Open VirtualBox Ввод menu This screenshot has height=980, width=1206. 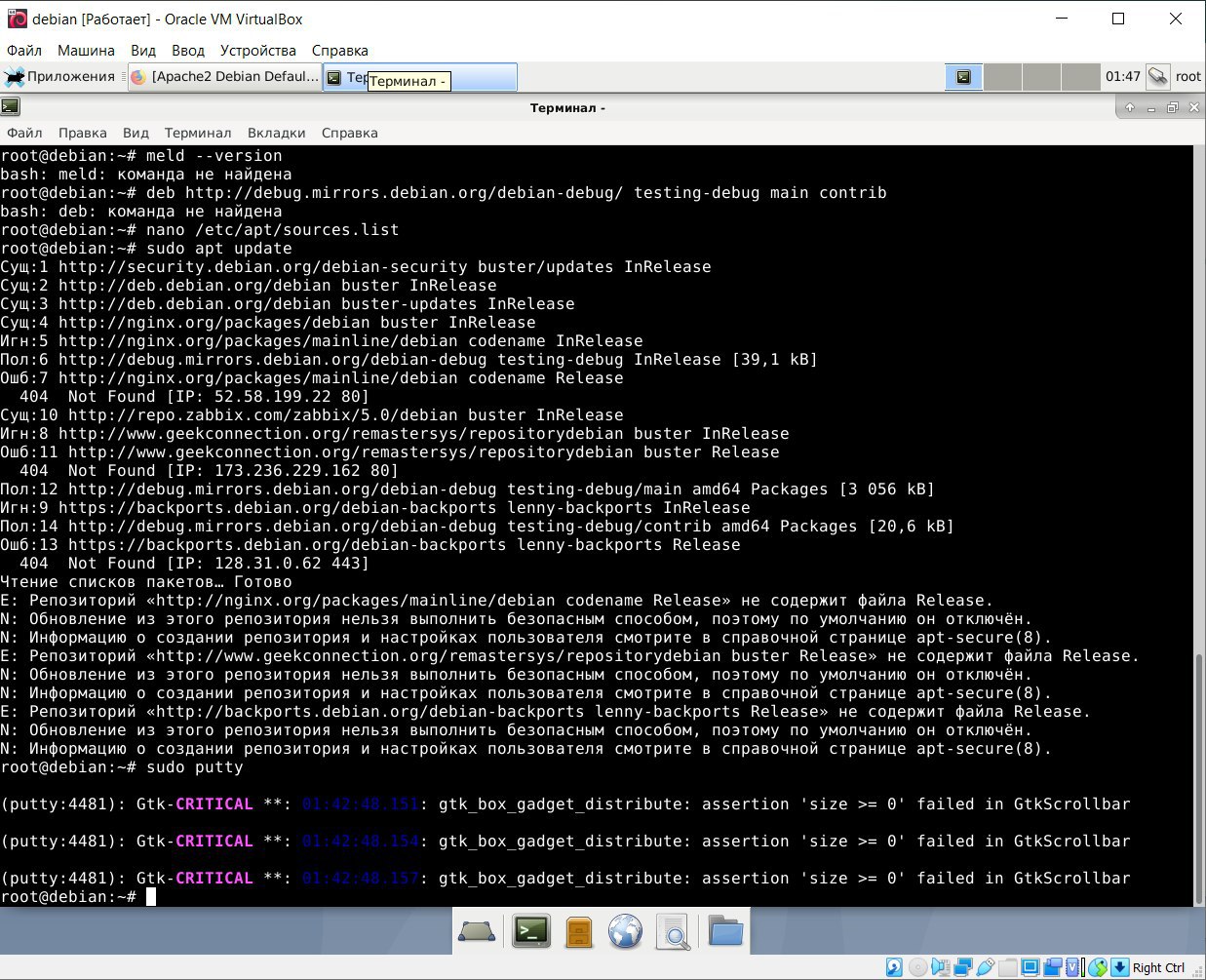(x=188, y=51)
